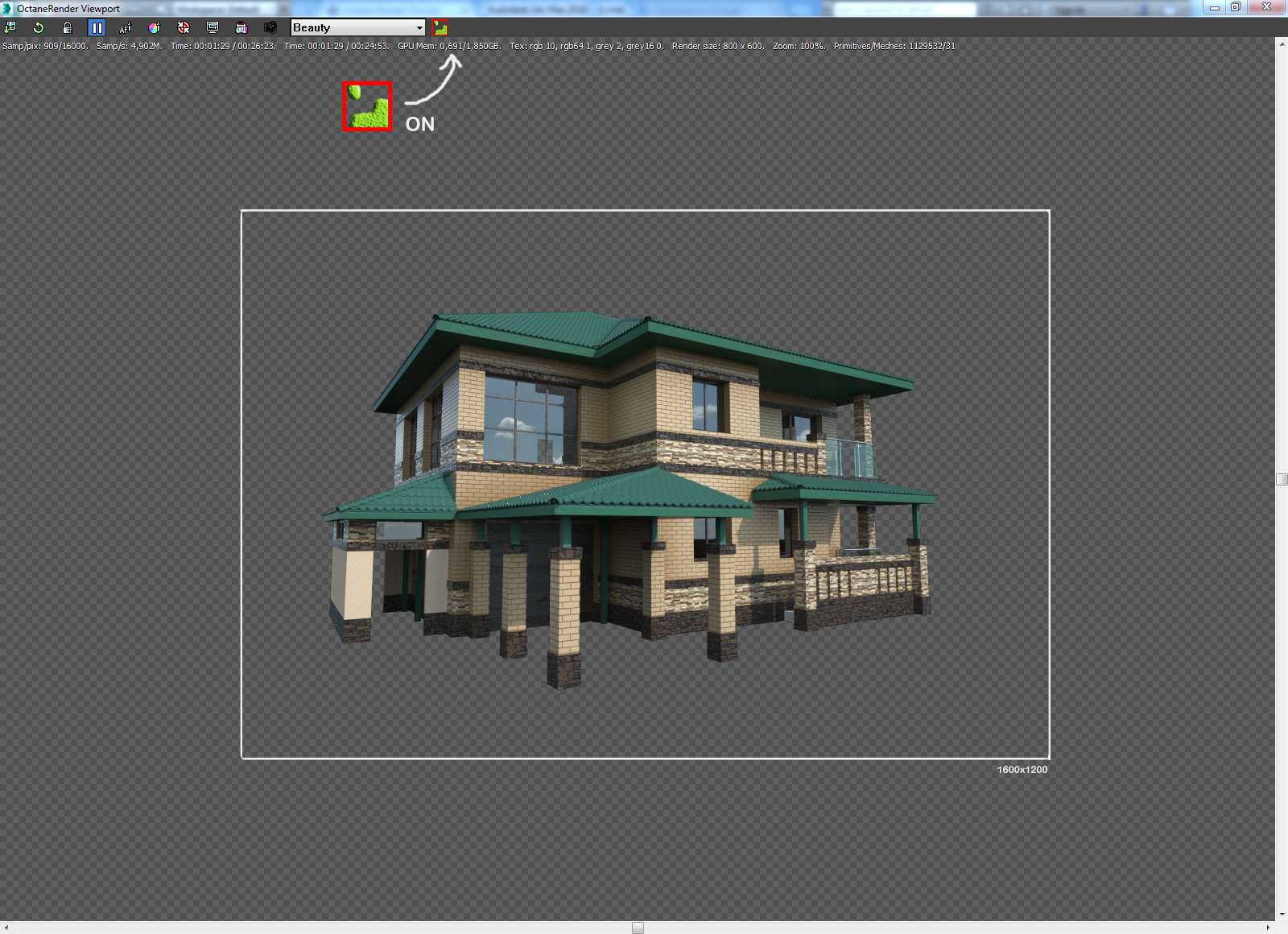Minimize the OctaneRender Viewport window
Screen dimensions: 1288x934
tap(1215, 7)
